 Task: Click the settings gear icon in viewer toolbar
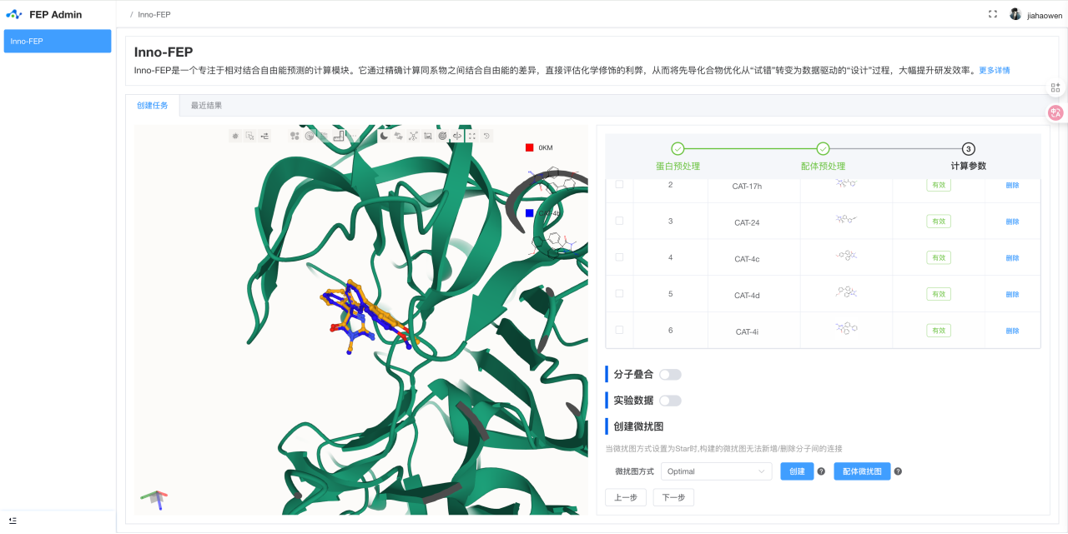click(235, 136)
